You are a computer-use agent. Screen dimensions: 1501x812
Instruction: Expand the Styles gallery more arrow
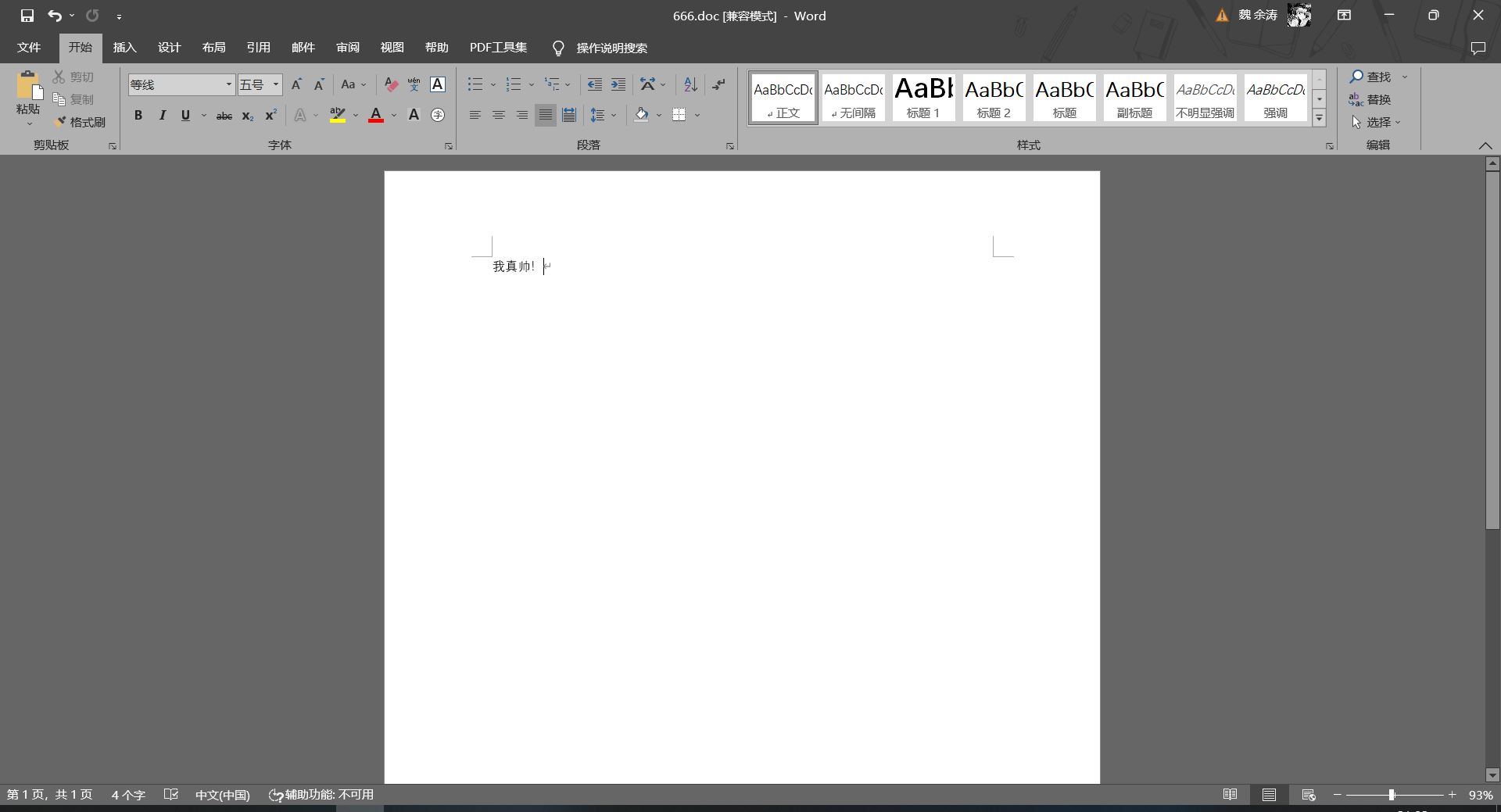(x=1319, y=118)
